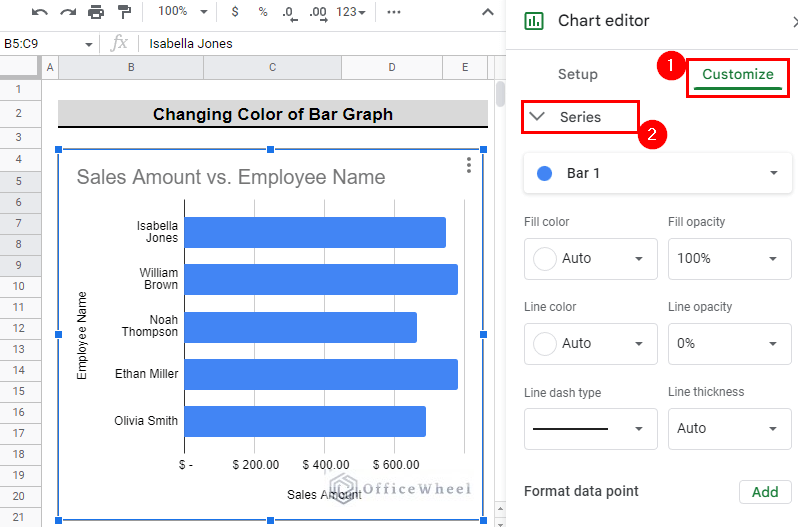Increase decimal places icon

[x=318, y=13]
